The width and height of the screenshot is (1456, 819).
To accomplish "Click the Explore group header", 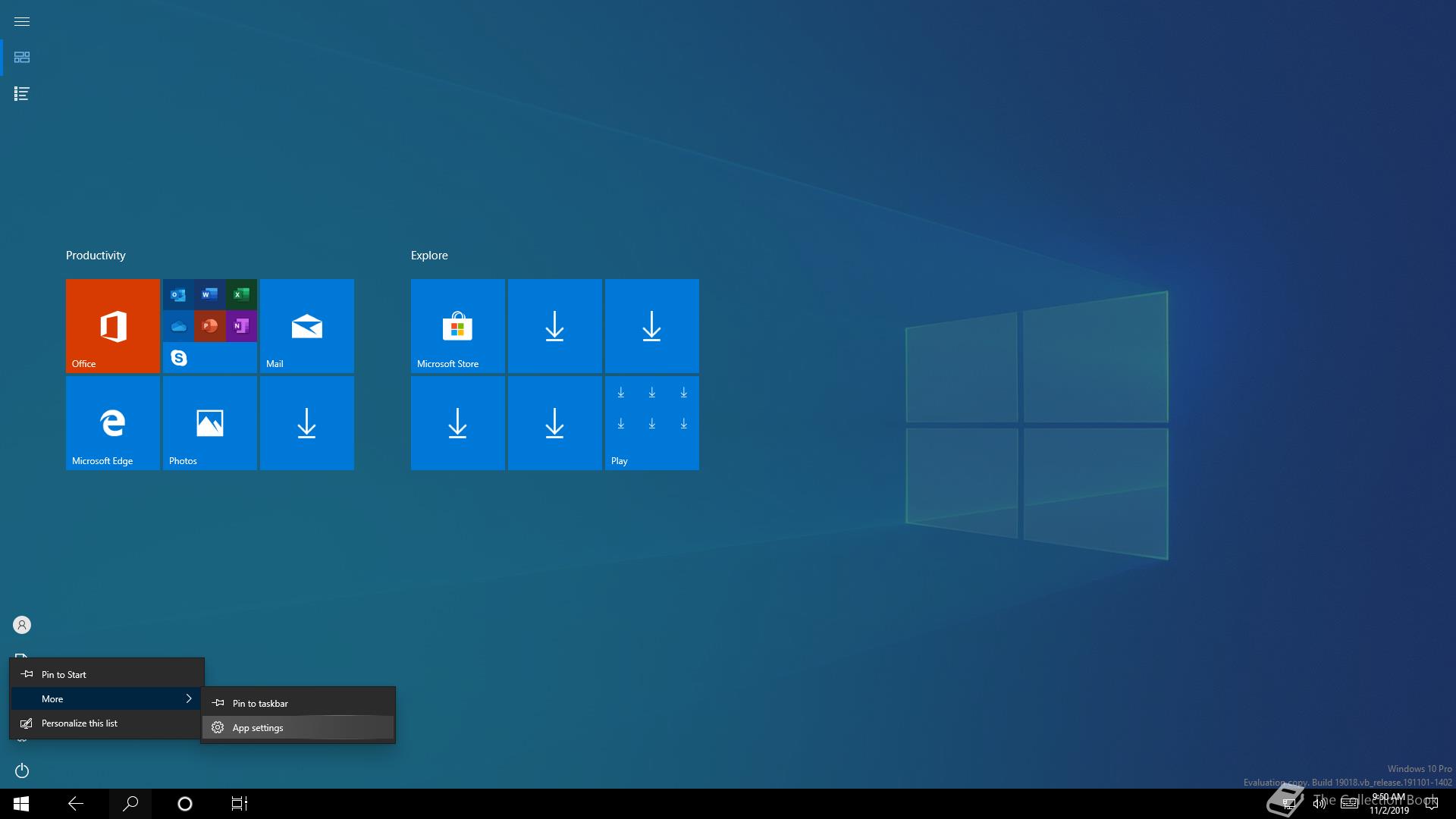I will [x=429, y=256].
